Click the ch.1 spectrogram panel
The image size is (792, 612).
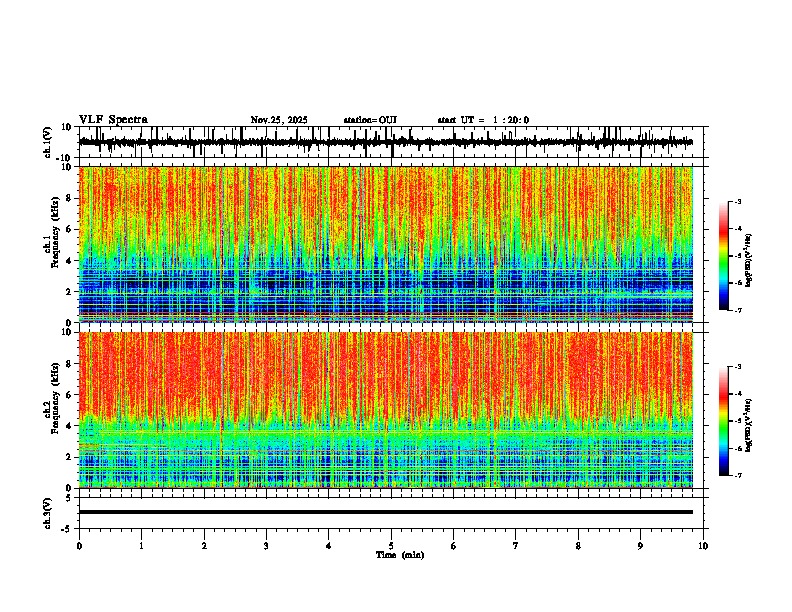[385, 244]
